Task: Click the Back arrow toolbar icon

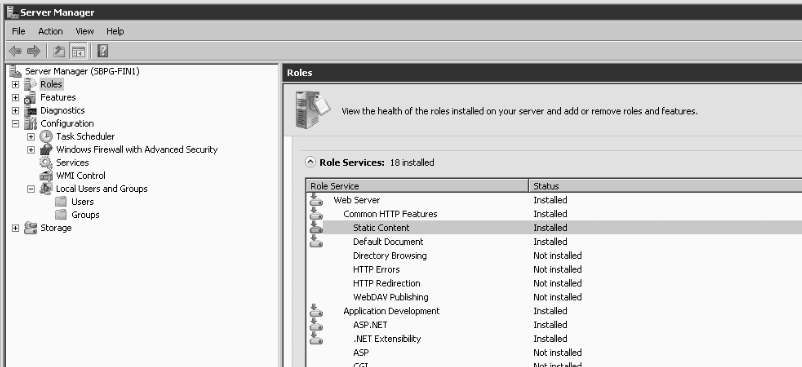Action: click(x=16, y=51)
